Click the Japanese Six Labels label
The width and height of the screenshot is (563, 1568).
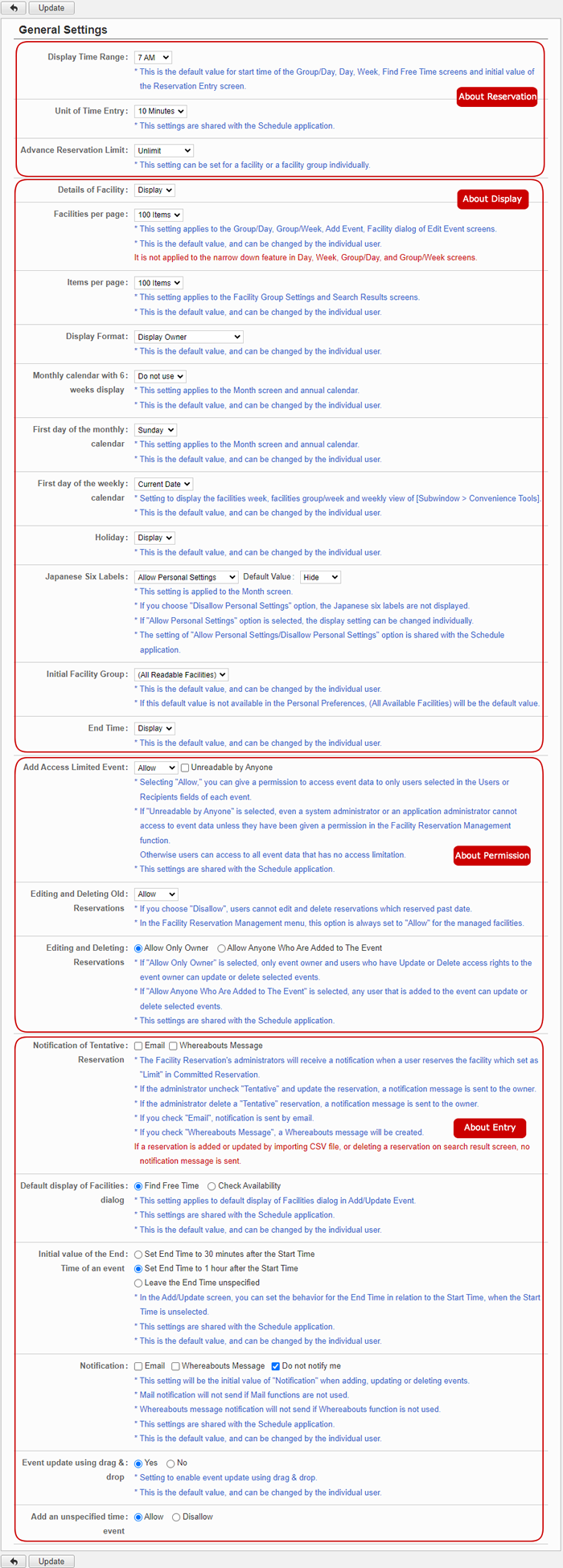(x=87, y=576)
